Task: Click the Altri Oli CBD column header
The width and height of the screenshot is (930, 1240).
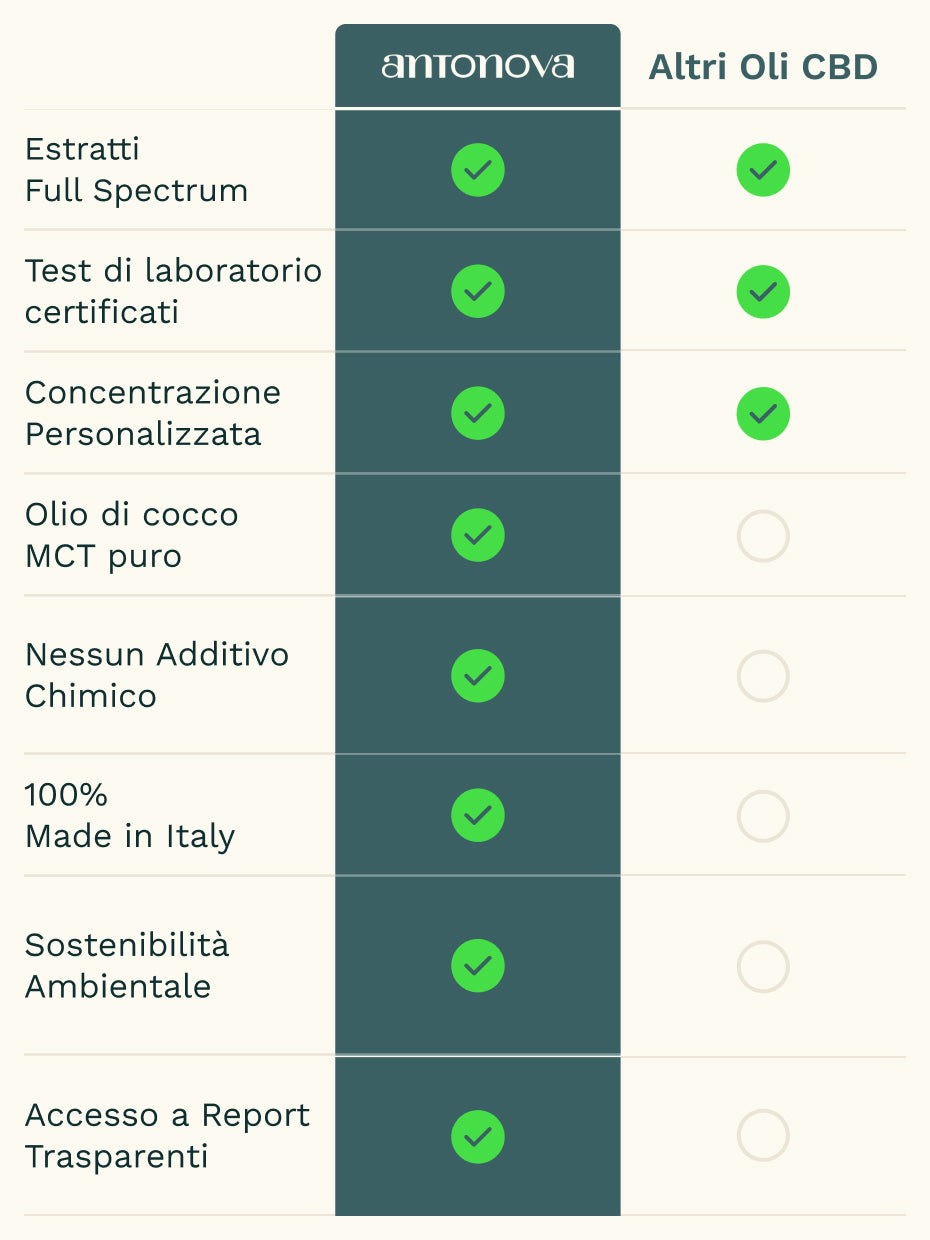Action: tap(763, 67)
